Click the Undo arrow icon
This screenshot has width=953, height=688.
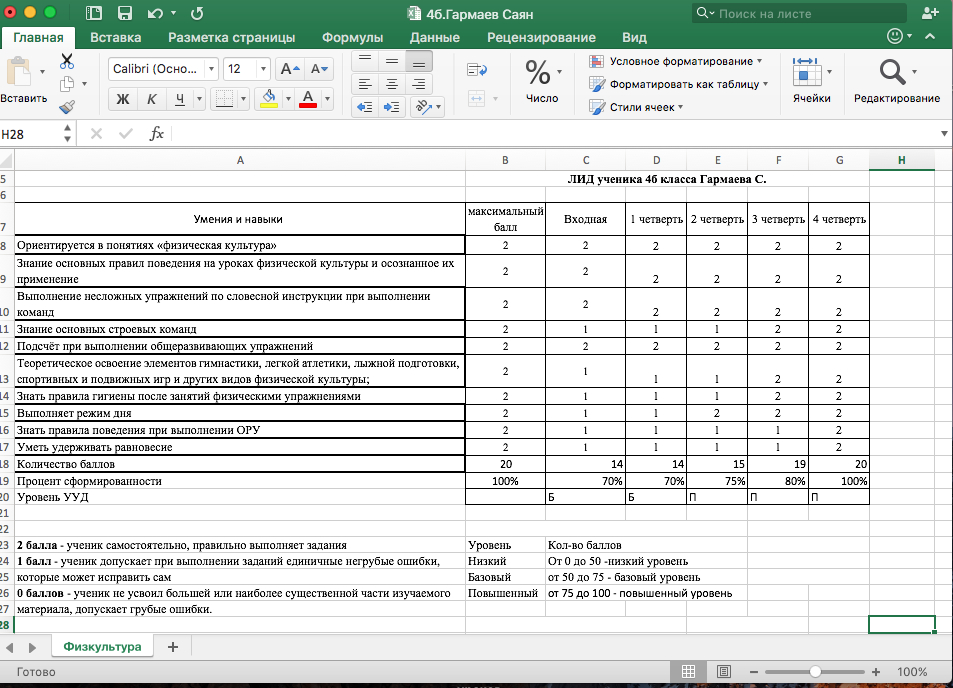[155, 13]
